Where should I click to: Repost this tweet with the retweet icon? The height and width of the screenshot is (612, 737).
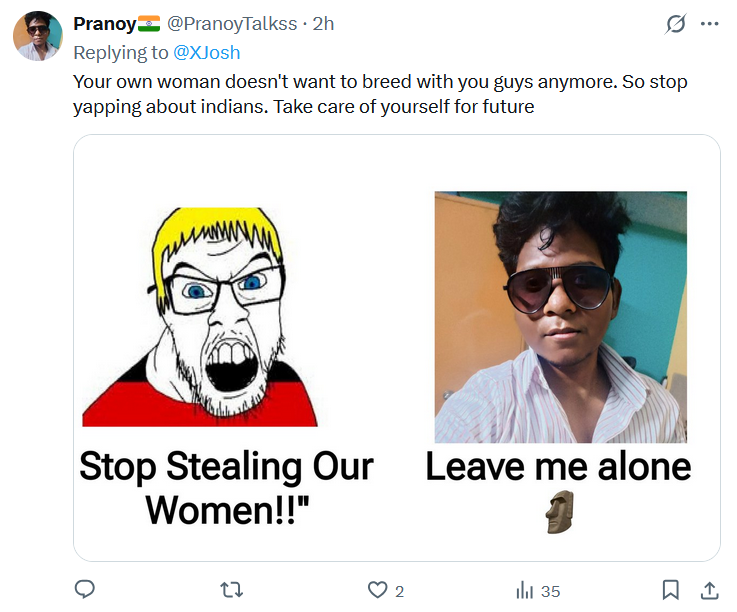point(231,590)
